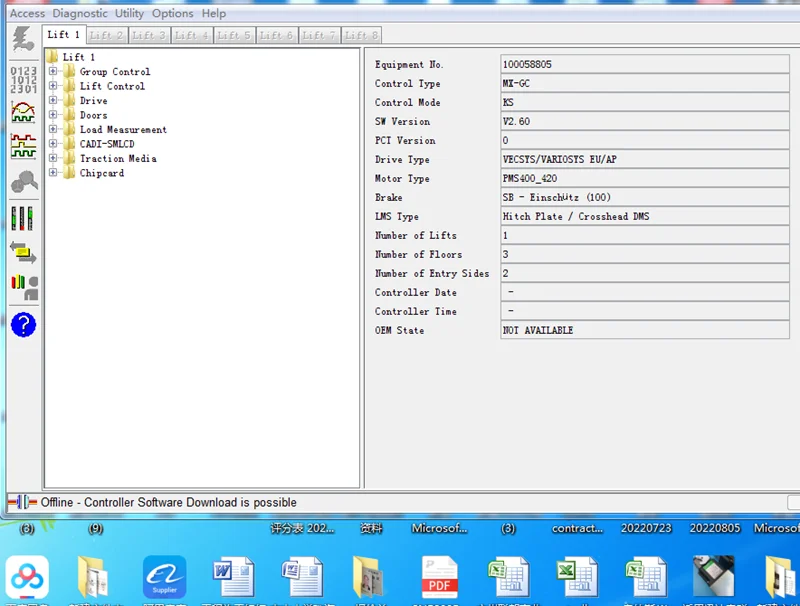
Task: Open the digital signal trace tool
Action: 23,146
